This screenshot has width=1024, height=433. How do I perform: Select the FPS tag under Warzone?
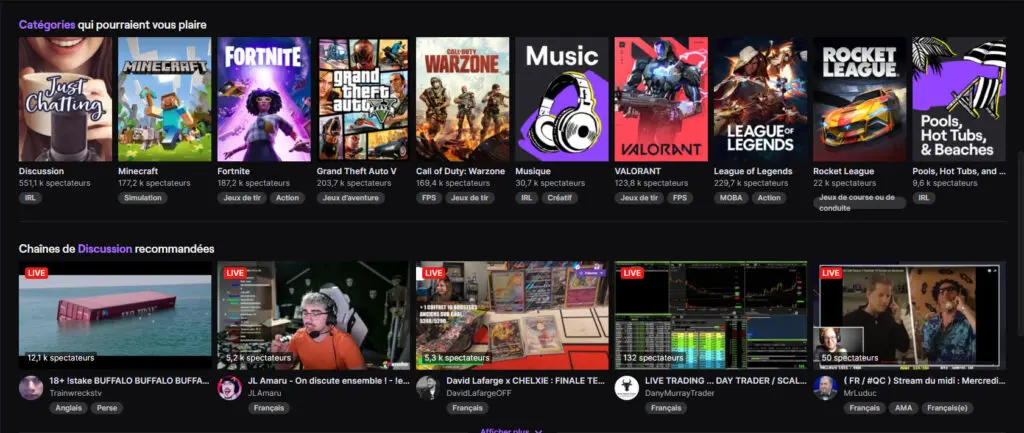[x=428, y=198]
